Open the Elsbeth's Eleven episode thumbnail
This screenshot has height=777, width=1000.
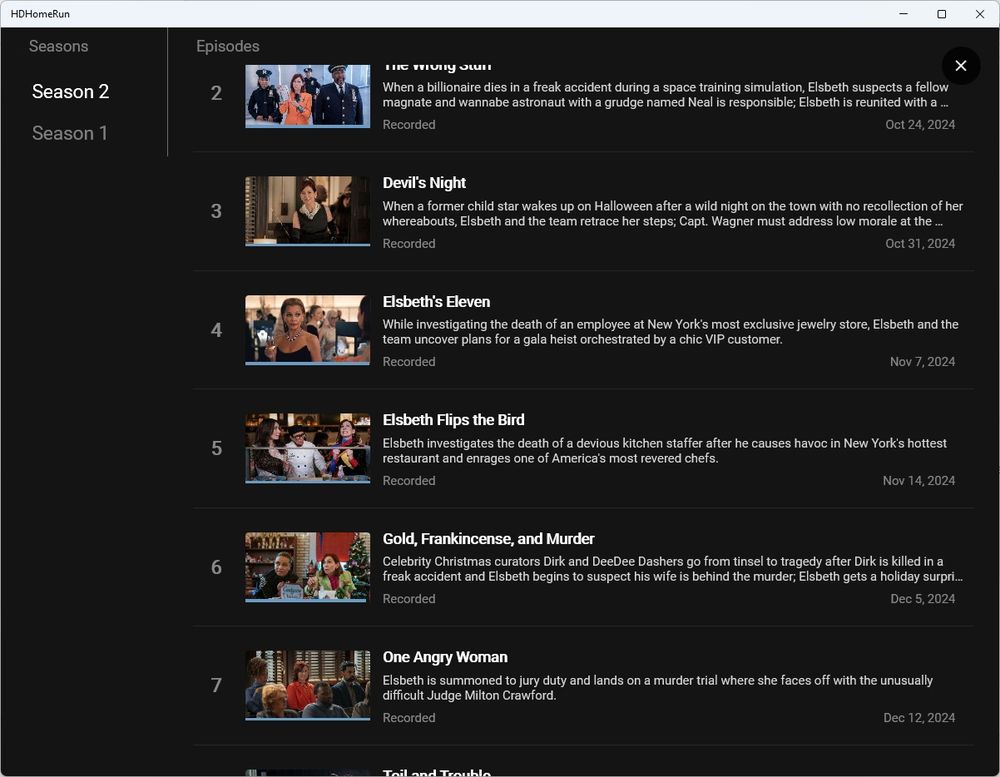(307, 330)
